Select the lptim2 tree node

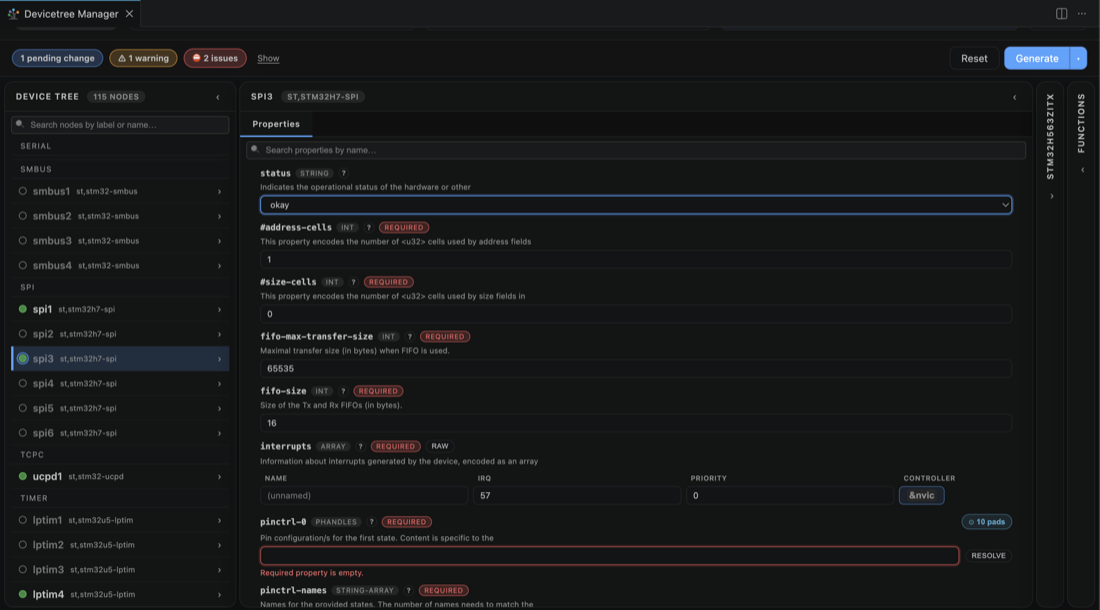coord(120,545)
